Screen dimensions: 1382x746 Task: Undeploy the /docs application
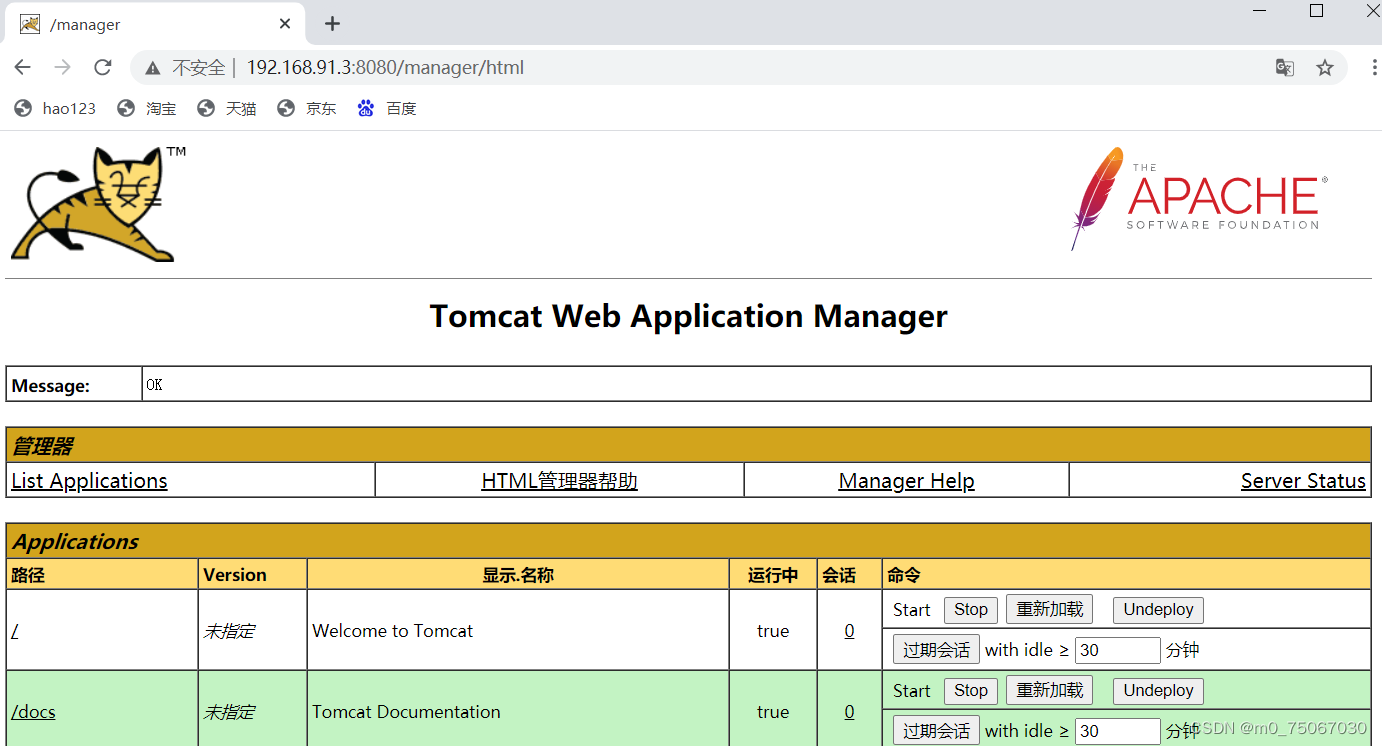(x=1158, y=691)
